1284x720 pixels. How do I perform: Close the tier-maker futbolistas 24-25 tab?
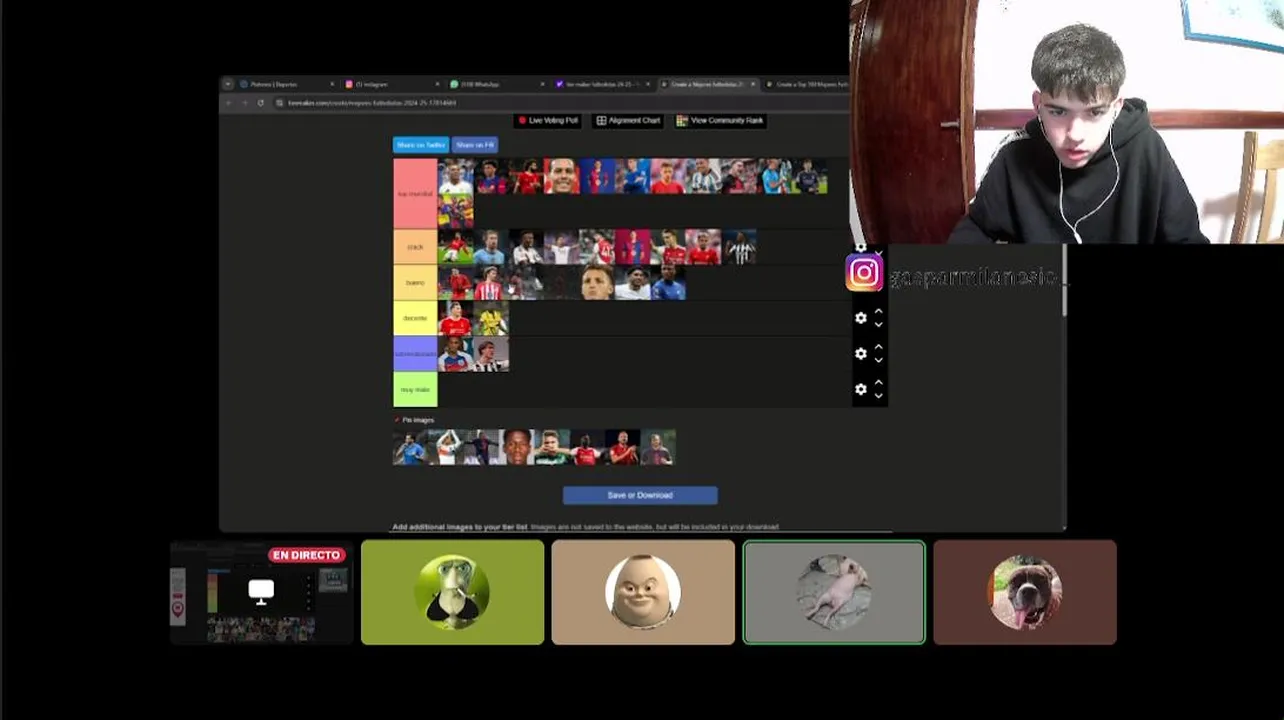pyautogui.click(x=647, y=84)
